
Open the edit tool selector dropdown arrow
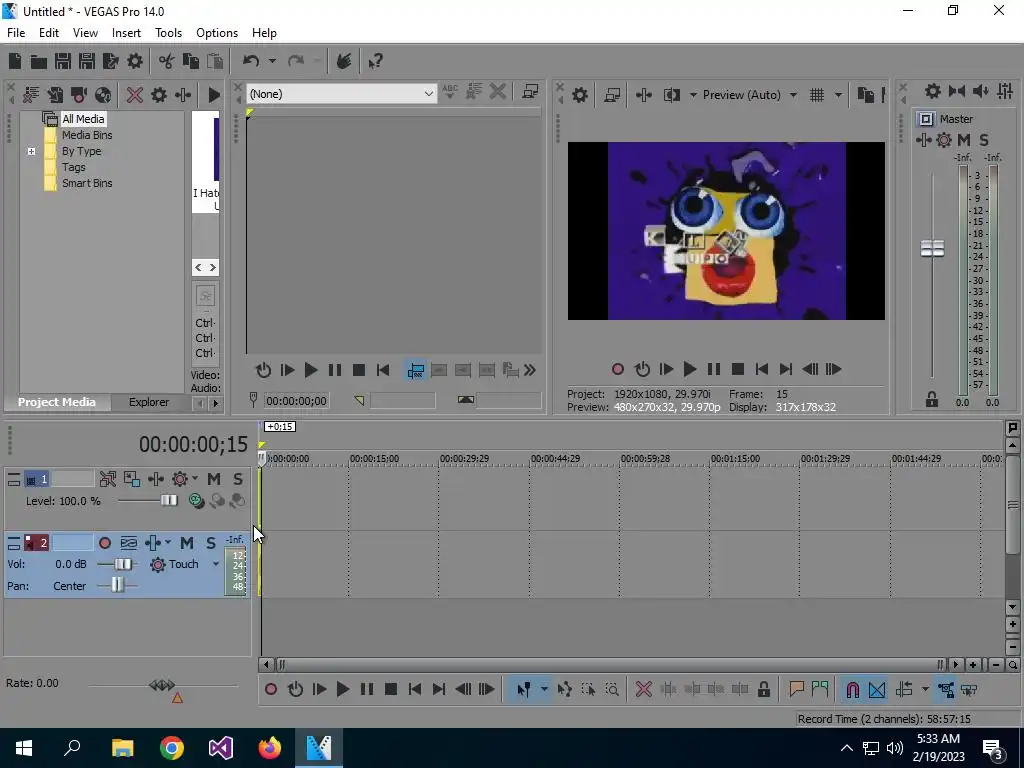(543, 690)
